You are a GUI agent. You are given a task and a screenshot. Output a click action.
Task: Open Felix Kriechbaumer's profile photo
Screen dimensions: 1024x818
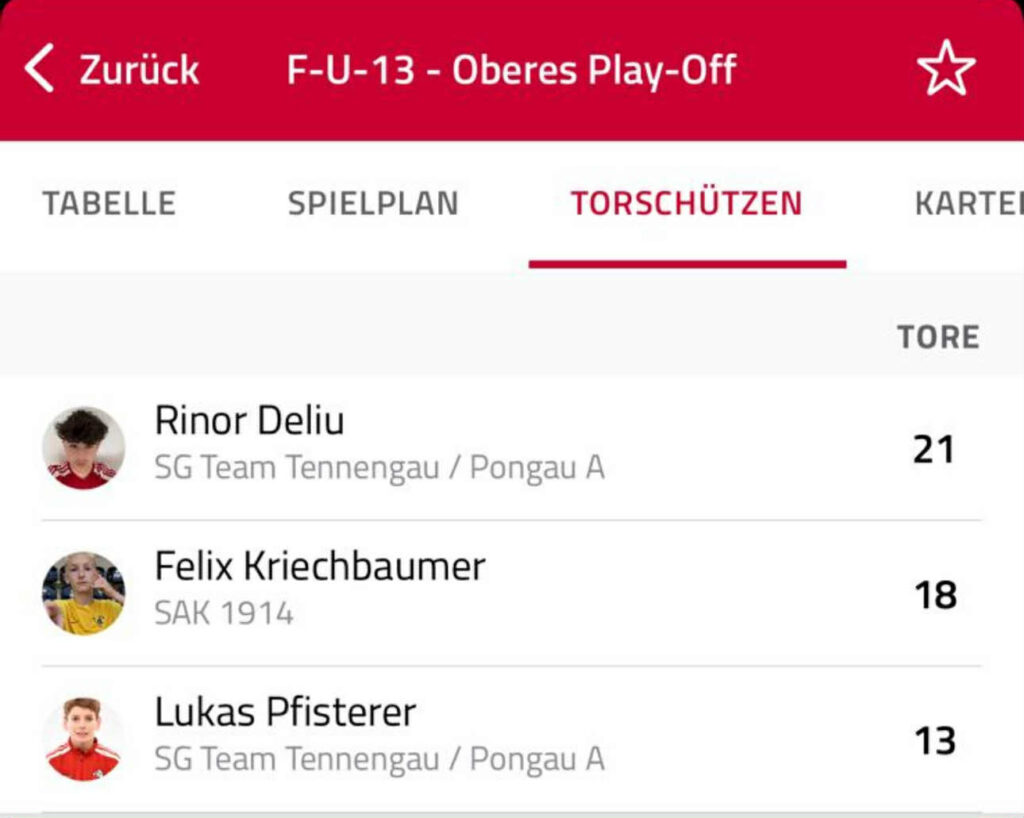tap(84, 593)
